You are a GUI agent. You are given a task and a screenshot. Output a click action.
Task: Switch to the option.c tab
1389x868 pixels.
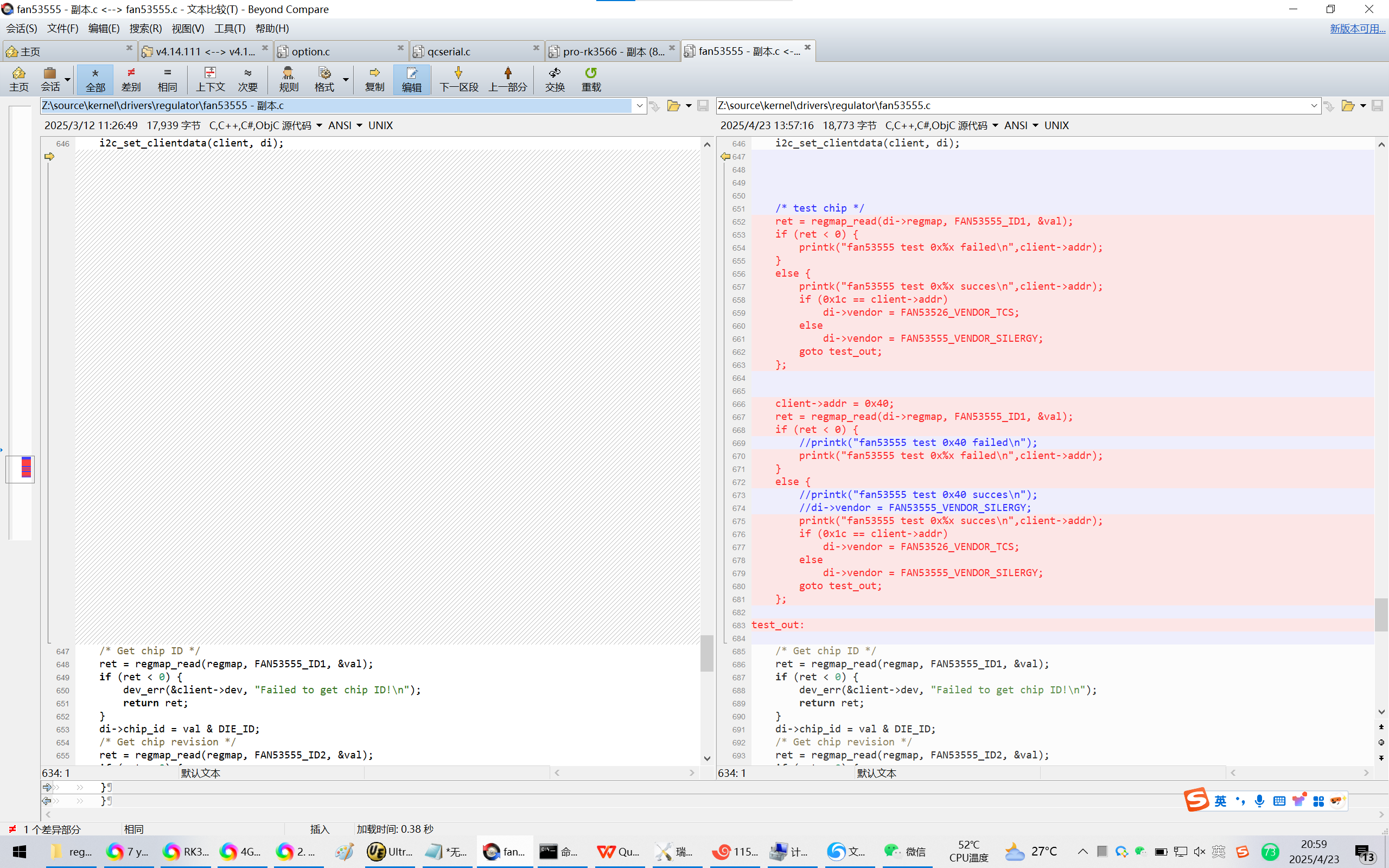(310, 52)
